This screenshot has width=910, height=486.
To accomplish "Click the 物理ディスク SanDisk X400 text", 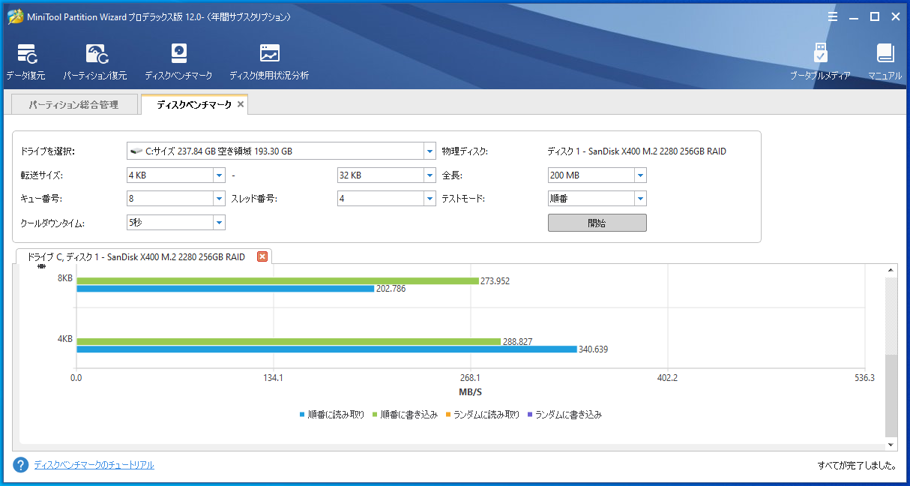I will (x=637, y=152).
